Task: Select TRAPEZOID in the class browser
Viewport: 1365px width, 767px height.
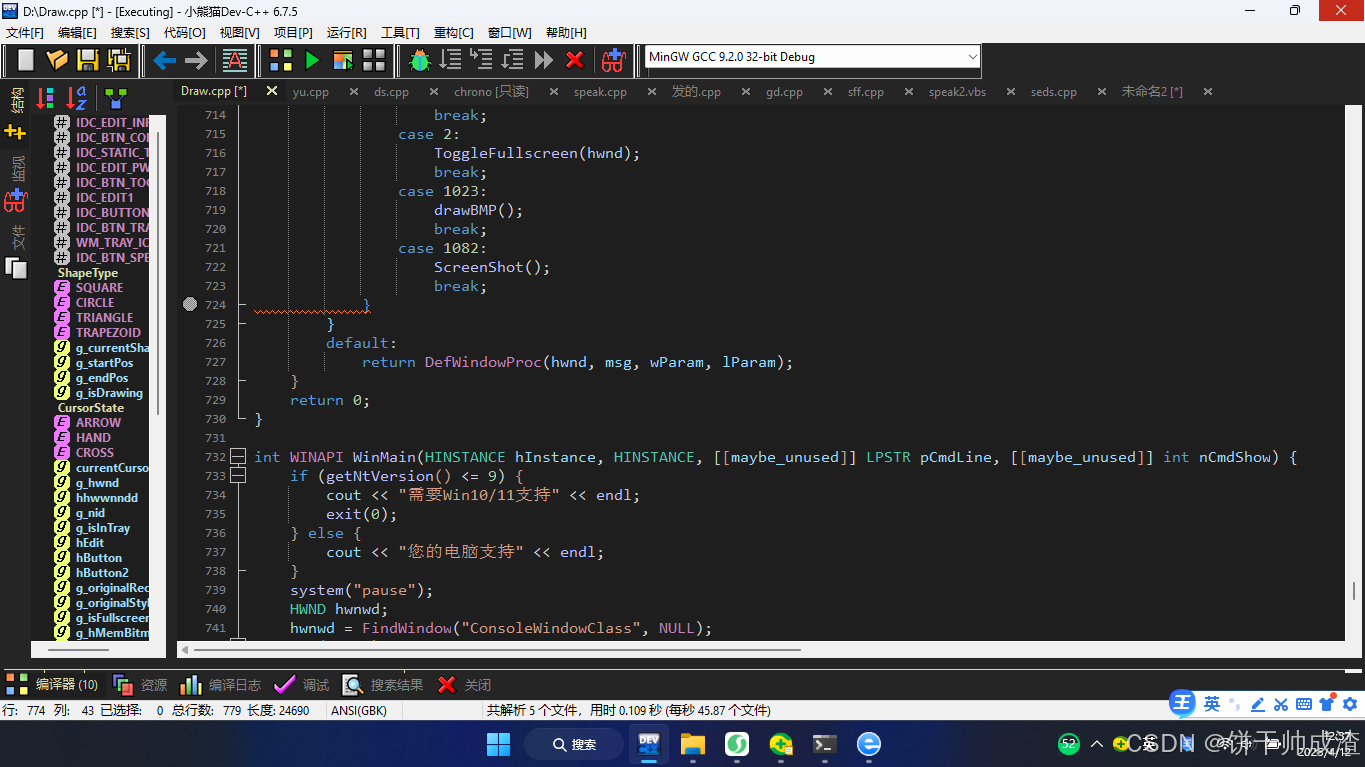Action: click(x=108, y=333)
